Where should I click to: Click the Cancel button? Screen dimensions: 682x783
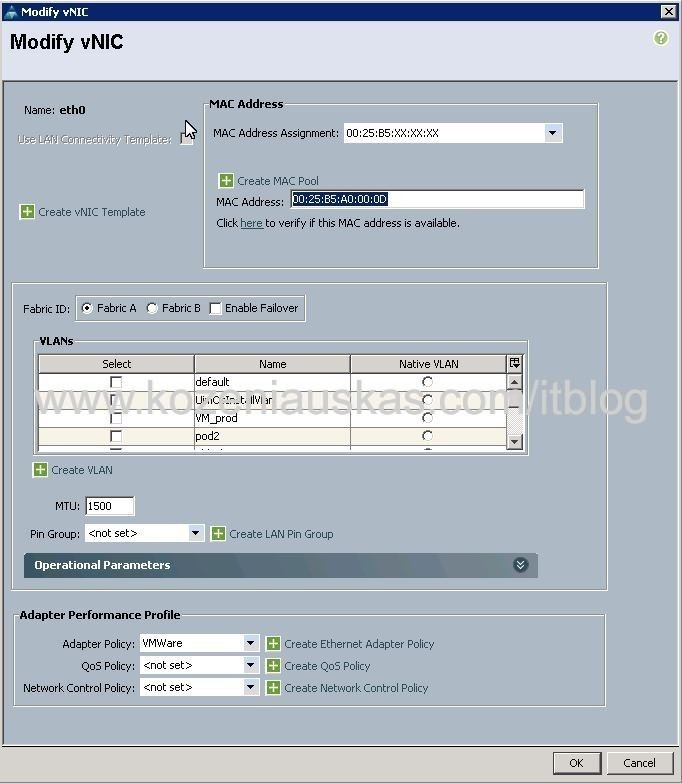click(639, 763)
